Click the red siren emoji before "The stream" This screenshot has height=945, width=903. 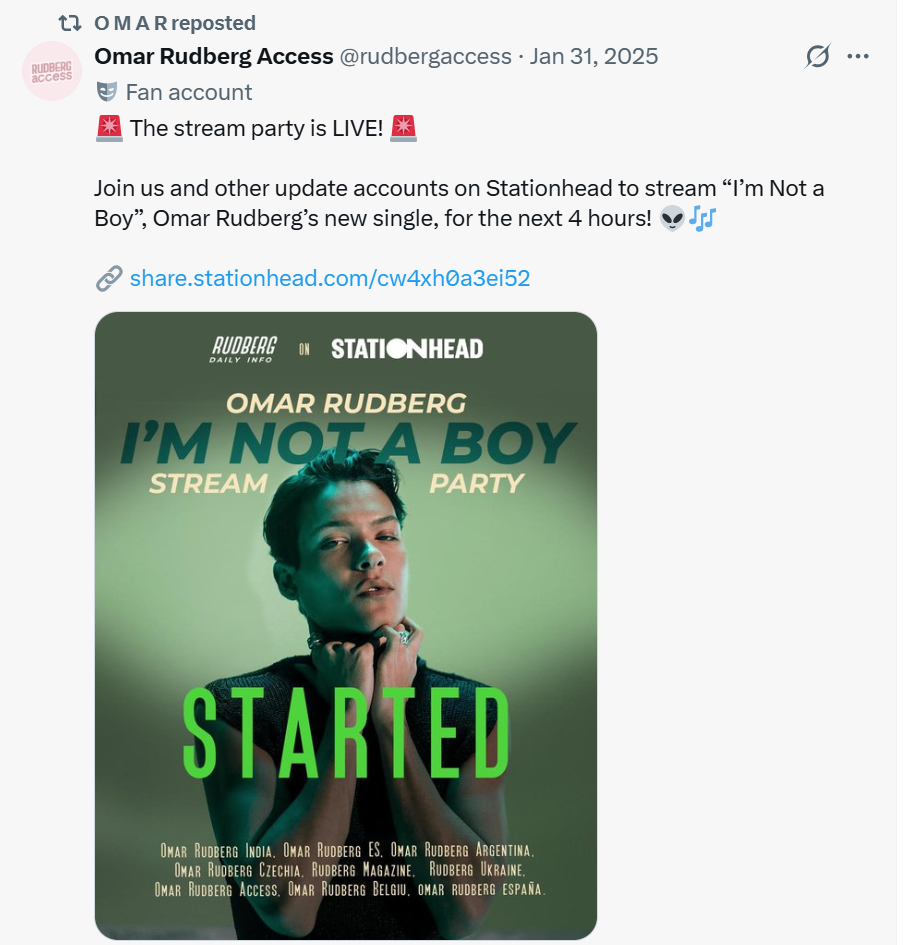(109, 129)
